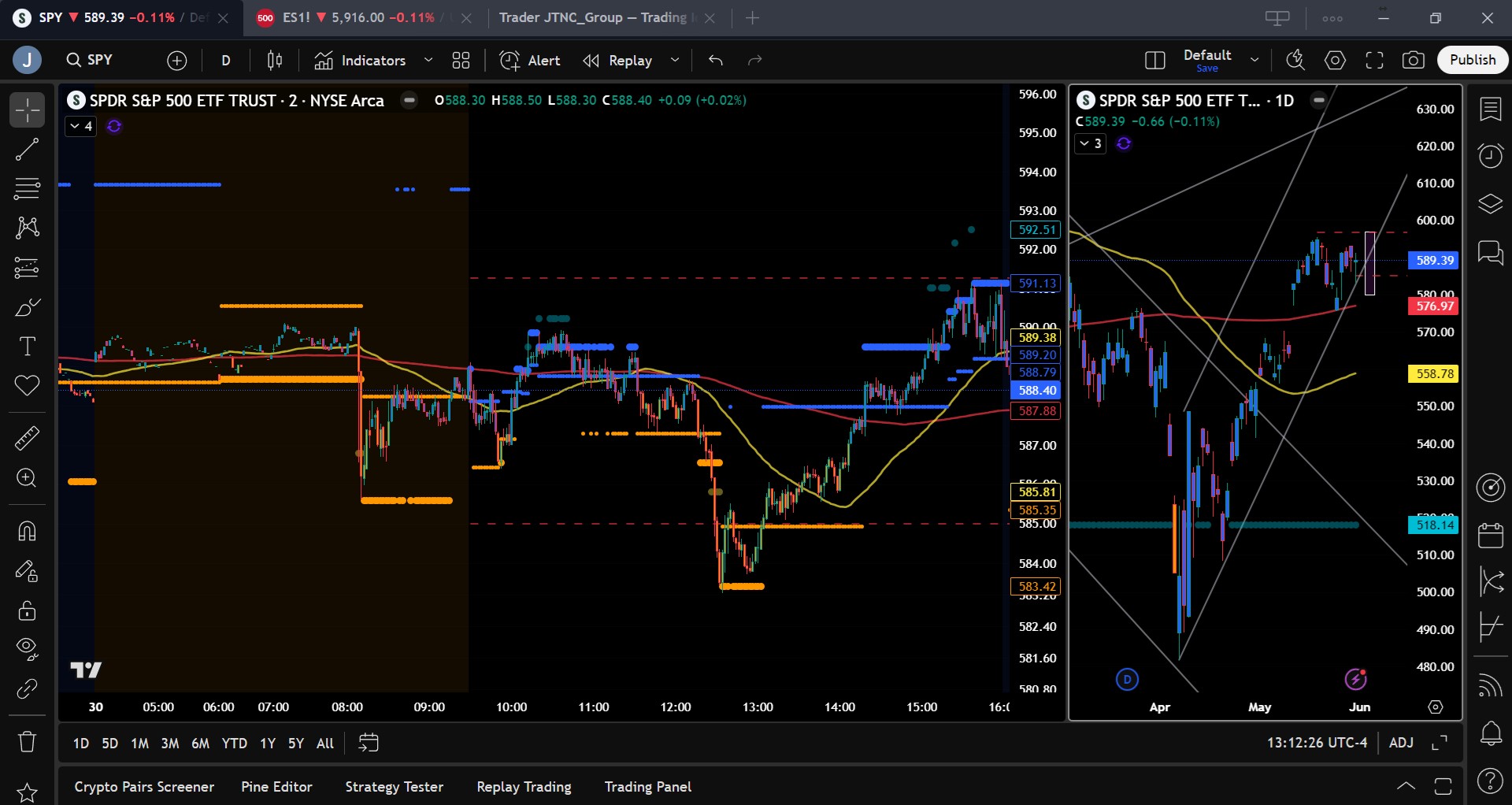
Task: Open chart settings hexagon icon
Action: click(x=1335, y=60)
